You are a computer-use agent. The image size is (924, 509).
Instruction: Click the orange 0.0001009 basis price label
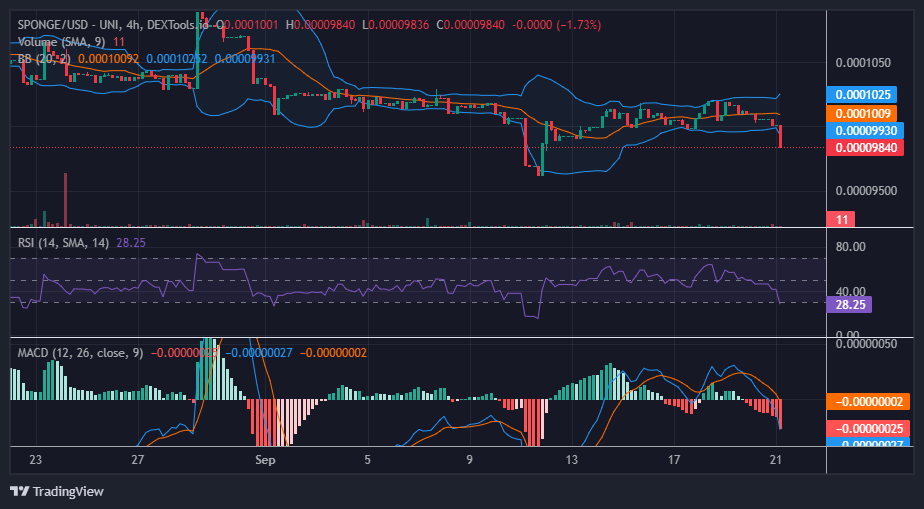pos(861,113)
